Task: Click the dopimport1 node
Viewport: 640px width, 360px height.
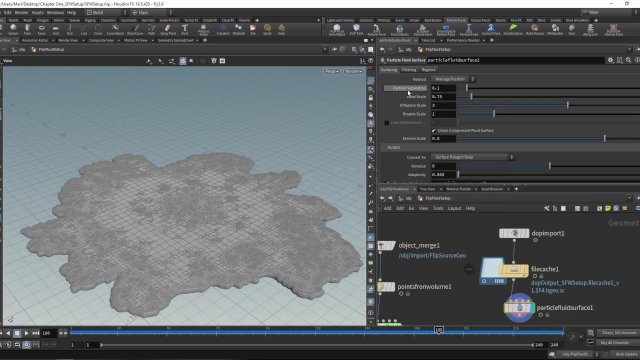Action: 514,233
